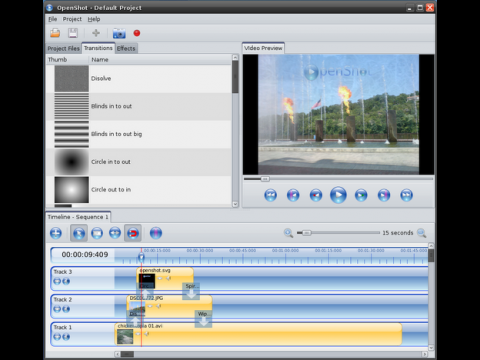Save the project with the floppy disk icon
Image resolution: width=480 pixels, height=360 pixels.
pyautogui.click(x=73, y=33)
